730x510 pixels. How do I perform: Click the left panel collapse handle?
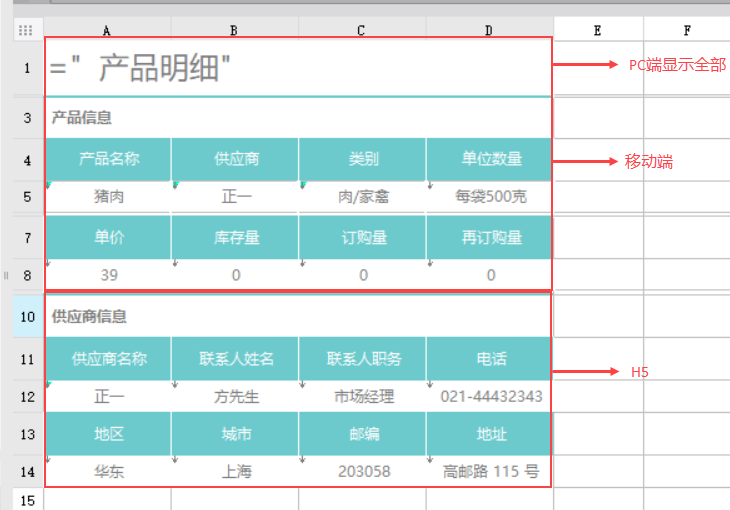pos(6,275)
